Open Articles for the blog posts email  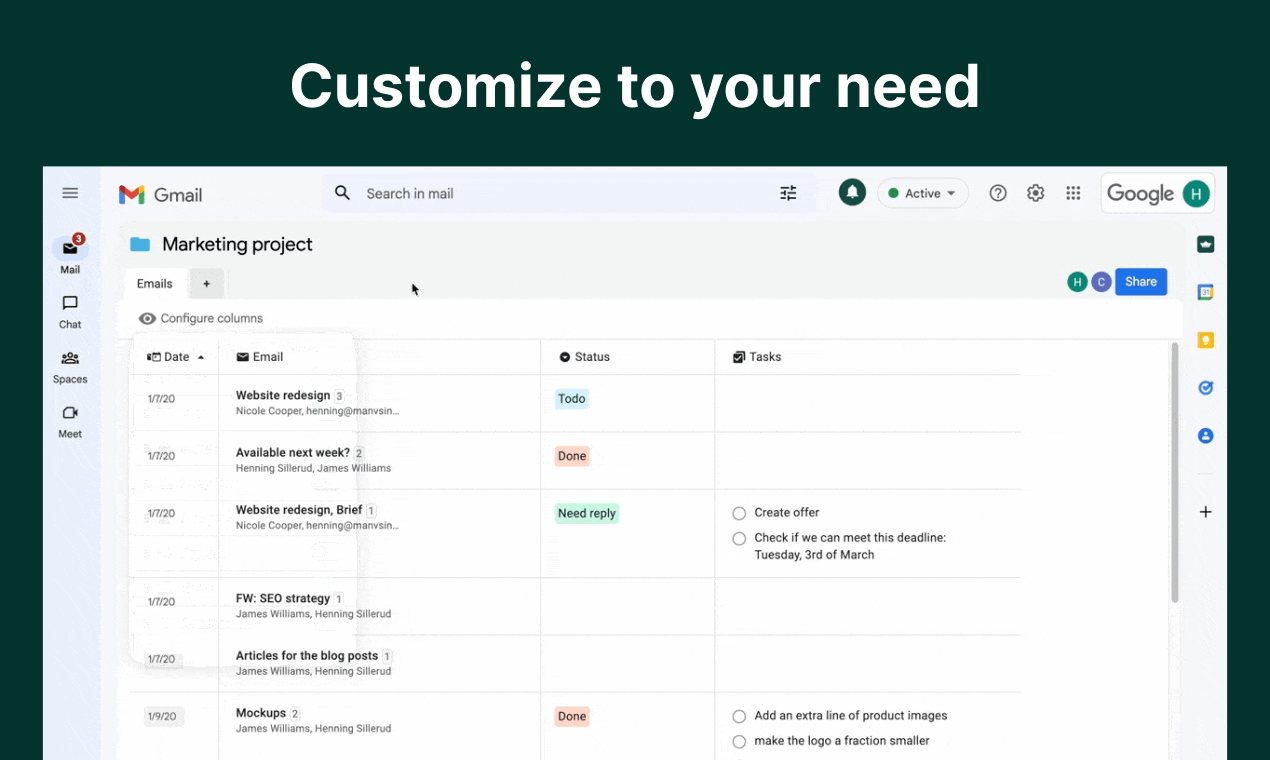[306, 655]
